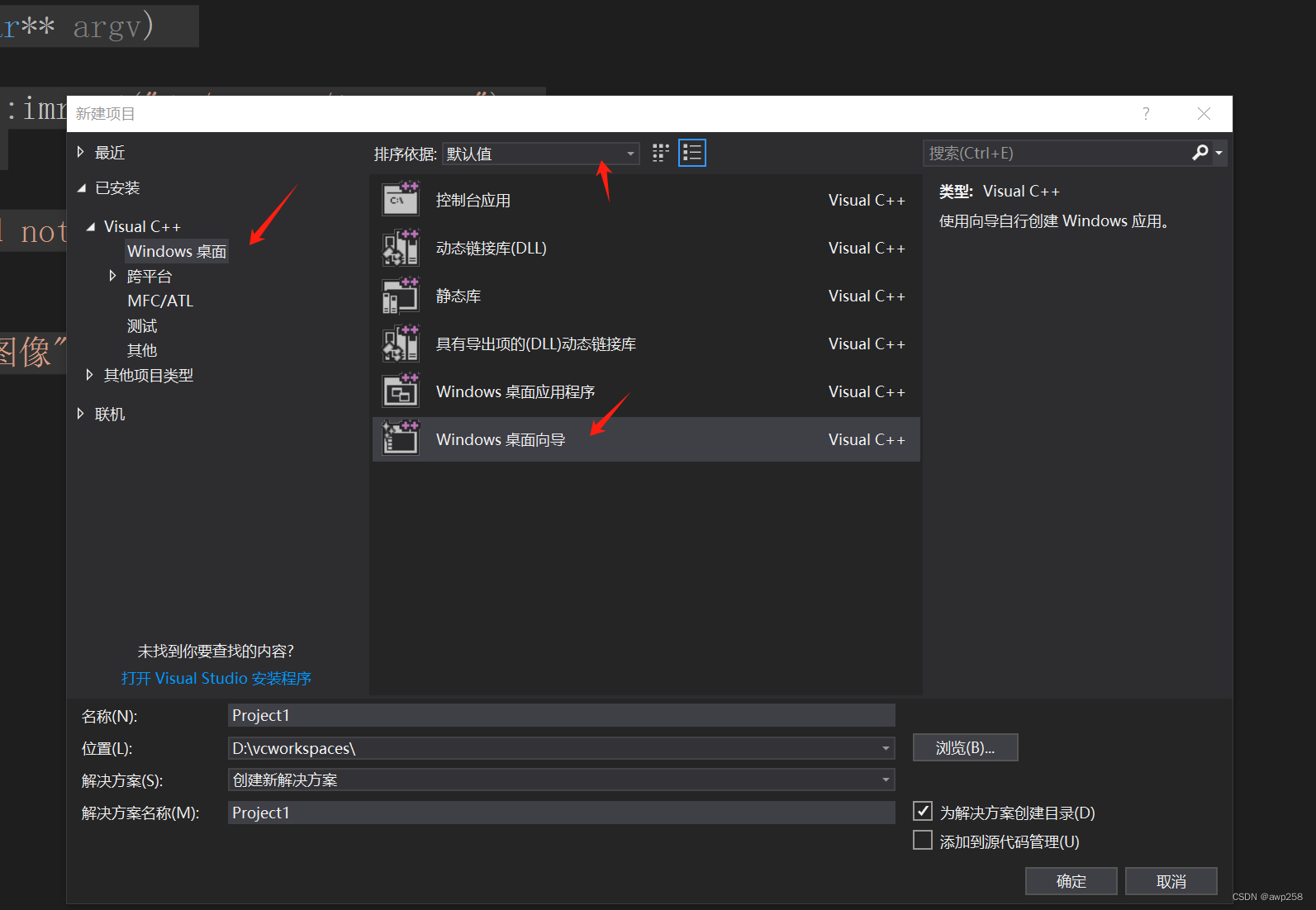Screen dimensions: 1316x910
Task: Expand the 联机 tree node
Action: [80, 414]
